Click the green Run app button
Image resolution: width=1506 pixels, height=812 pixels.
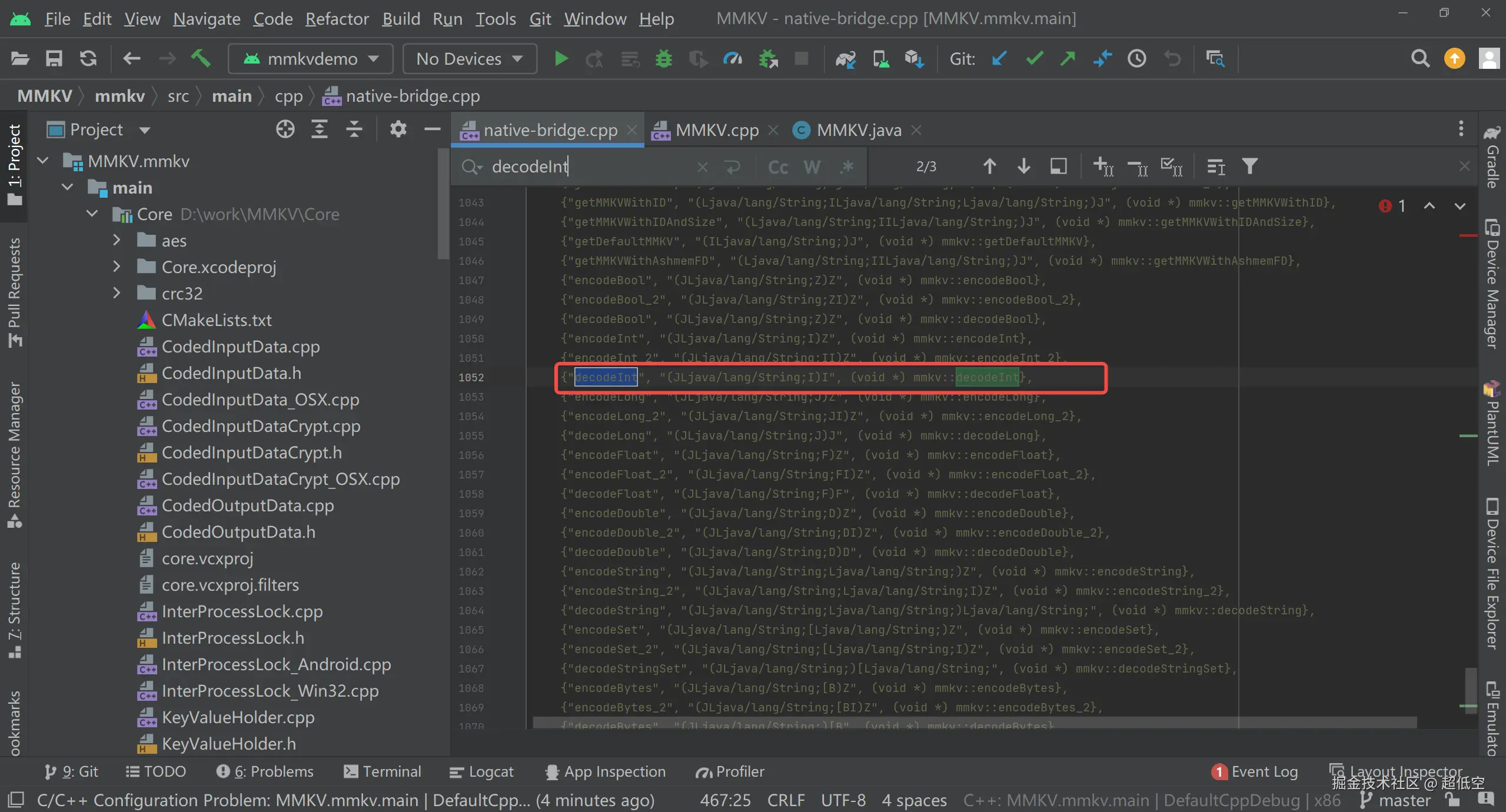pyautogui.click(x=561, y=59)
